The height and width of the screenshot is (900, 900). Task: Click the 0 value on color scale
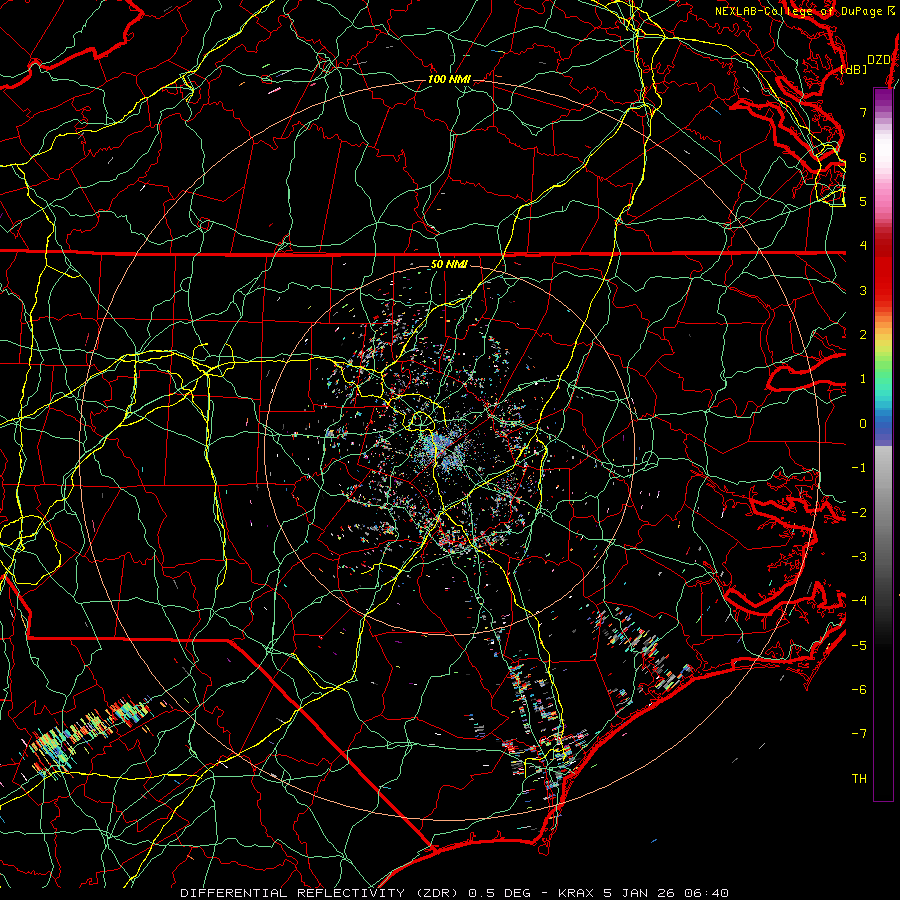click(863, 424)
